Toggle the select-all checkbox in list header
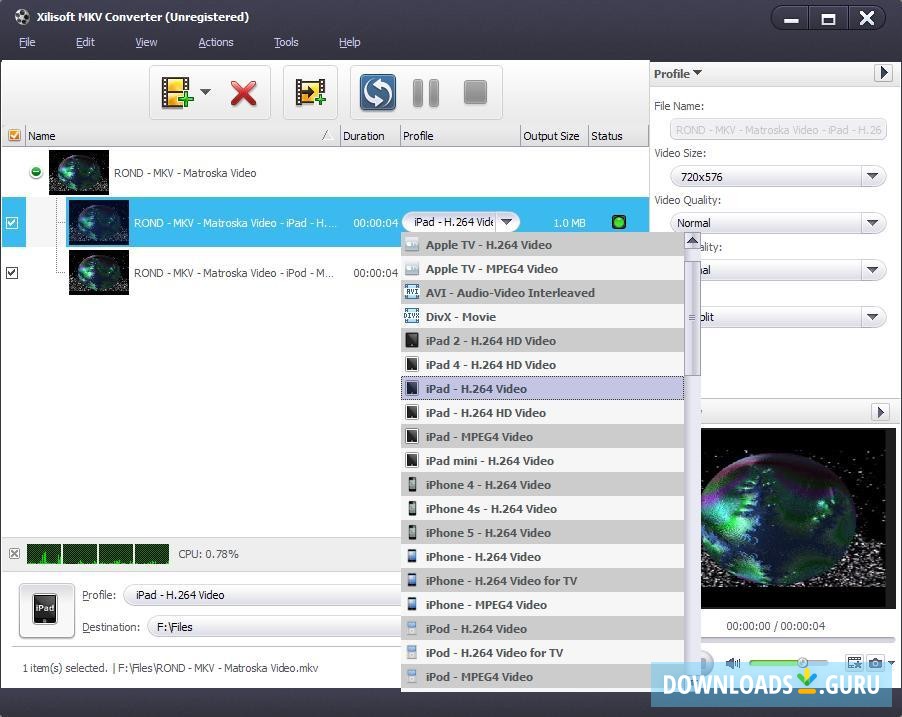The image size is (902, 717). point(14,136)
